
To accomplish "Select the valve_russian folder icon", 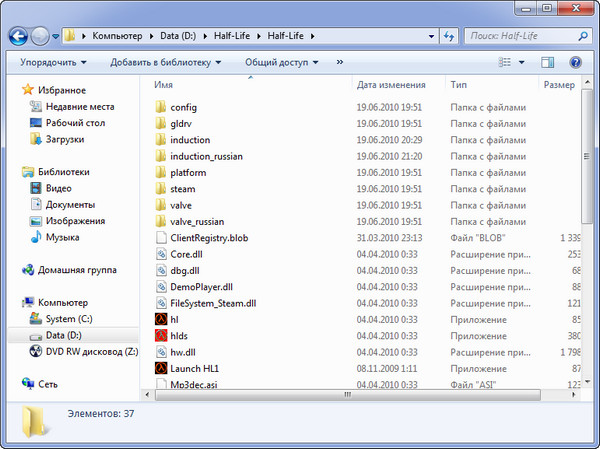I will (161, 221).
